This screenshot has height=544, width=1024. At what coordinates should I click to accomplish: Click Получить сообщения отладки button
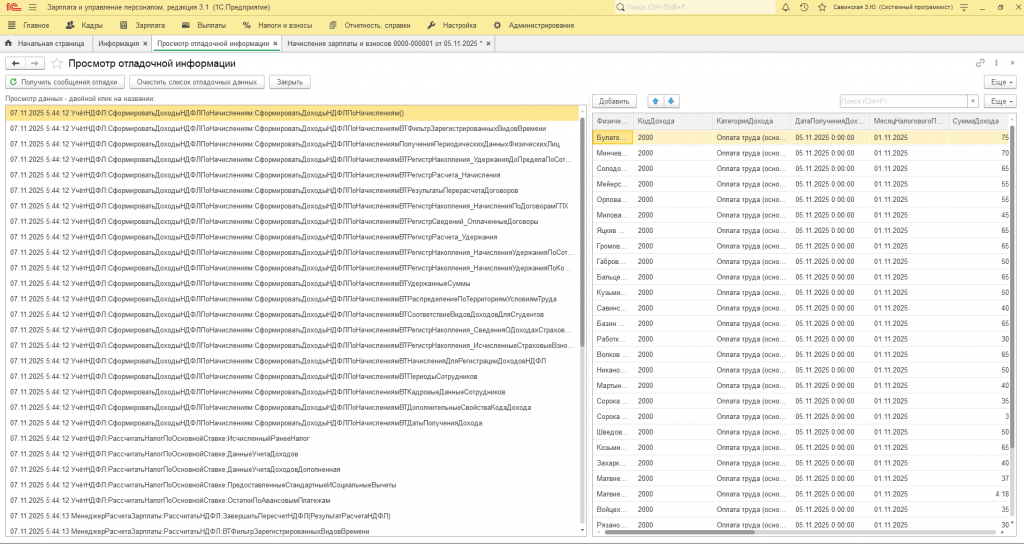[x=65, y=82]
